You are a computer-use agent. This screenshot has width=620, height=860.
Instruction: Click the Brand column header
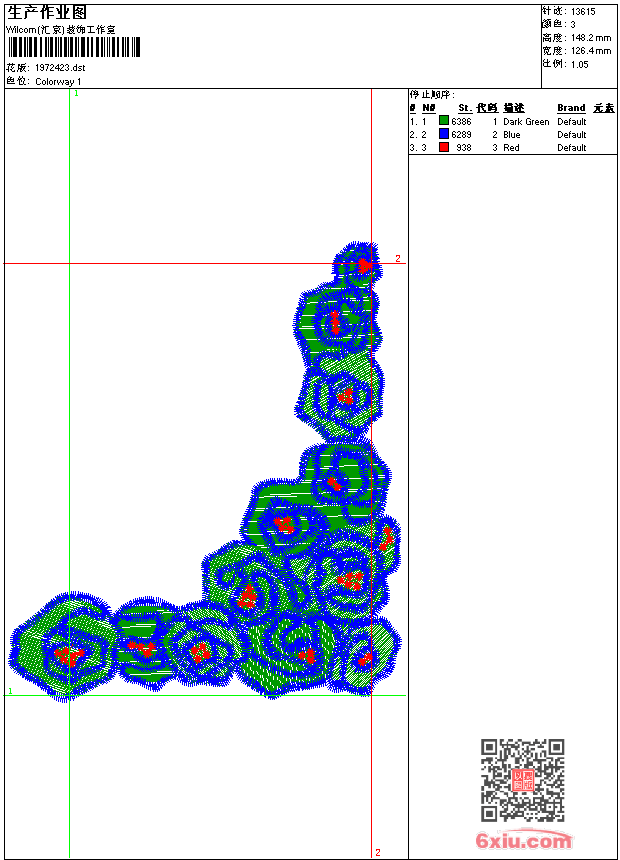(x=571, y=108)
